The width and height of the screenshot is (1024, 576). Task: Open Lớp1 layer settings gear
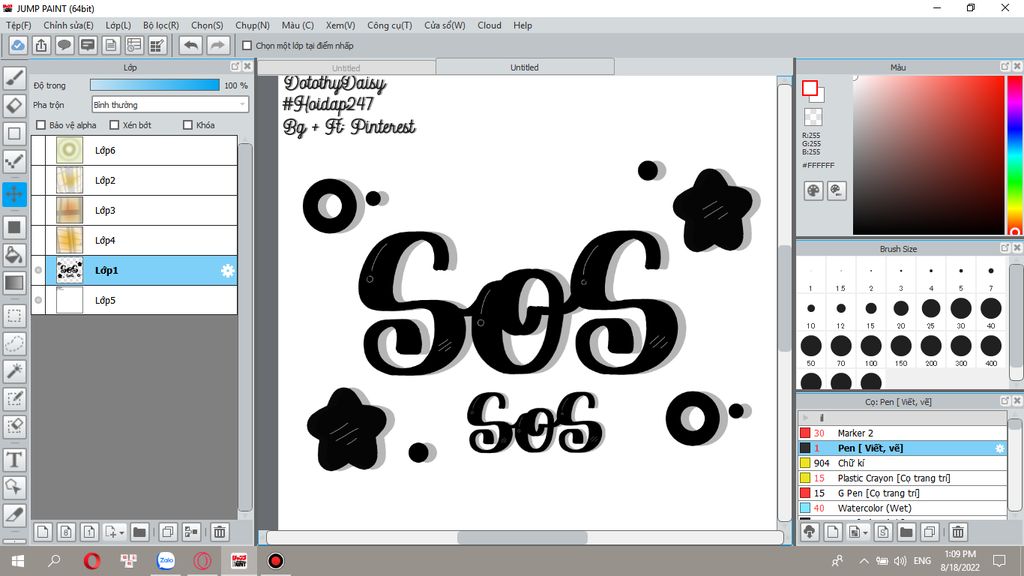(227, 270)
